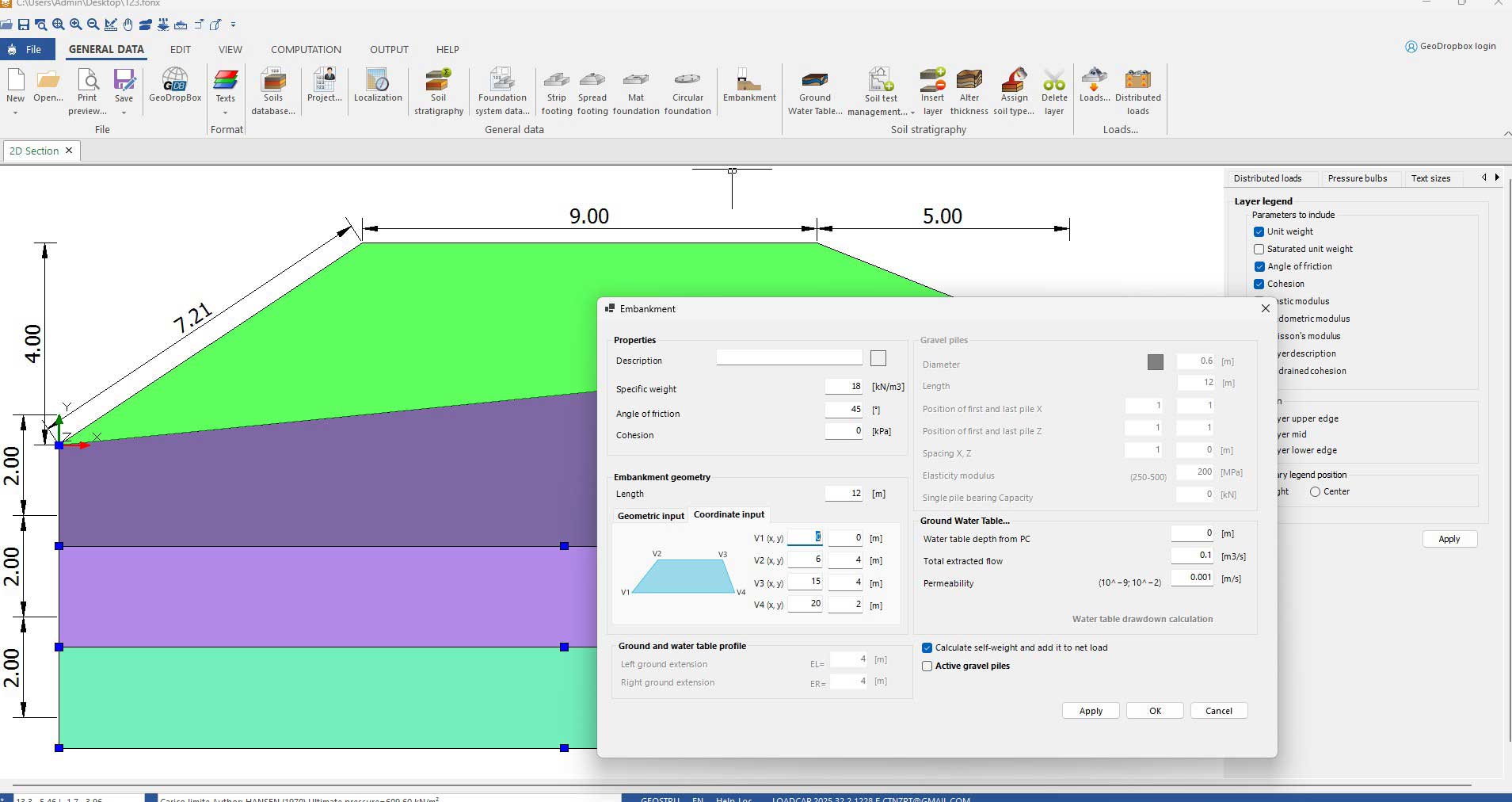Uncheck Calculate self-weight and add to net load
The image size is (1512, 802).
pyautogui.click(x=927, y=648)
